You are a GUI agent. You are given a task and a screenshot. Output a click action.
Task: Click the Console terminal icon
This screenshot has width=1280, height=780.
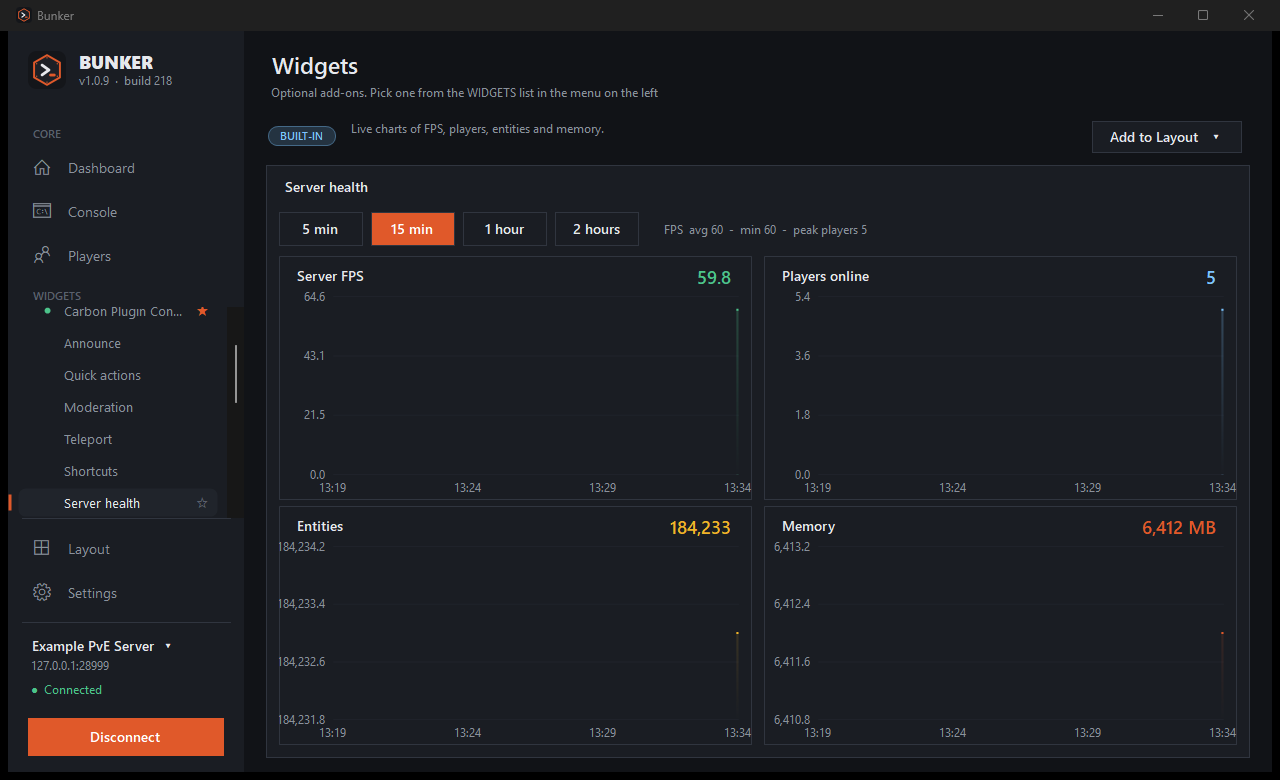42,212
